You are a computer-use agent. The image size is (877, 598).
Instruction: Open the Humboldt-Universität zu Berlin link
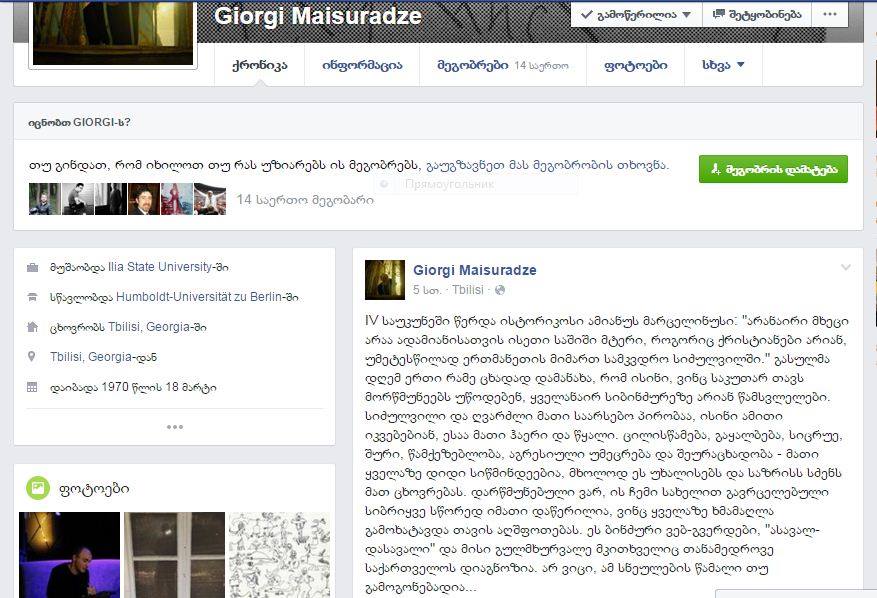(x=201, y=297)
